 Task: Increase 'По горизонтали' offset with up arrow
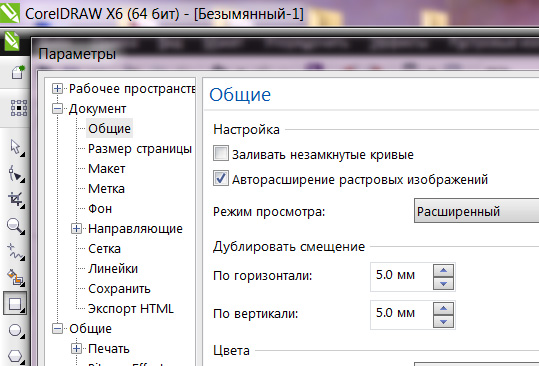[x=443, y=270]
